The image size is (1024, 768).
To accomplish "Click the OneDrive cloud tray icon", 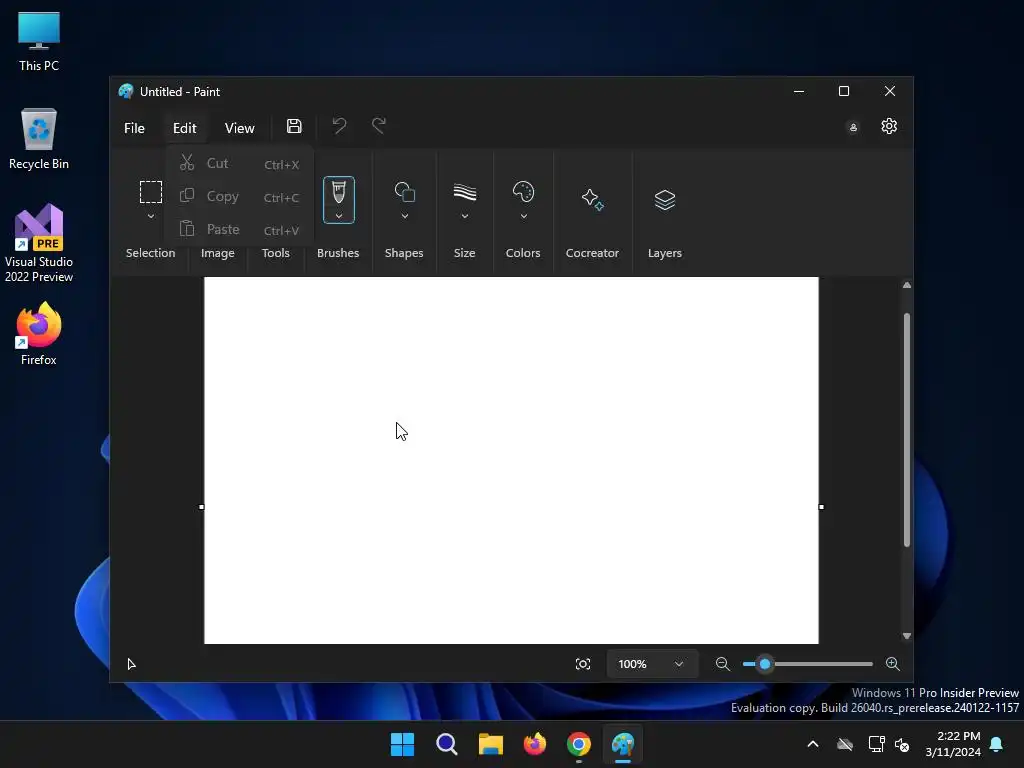I will [845, 744].
